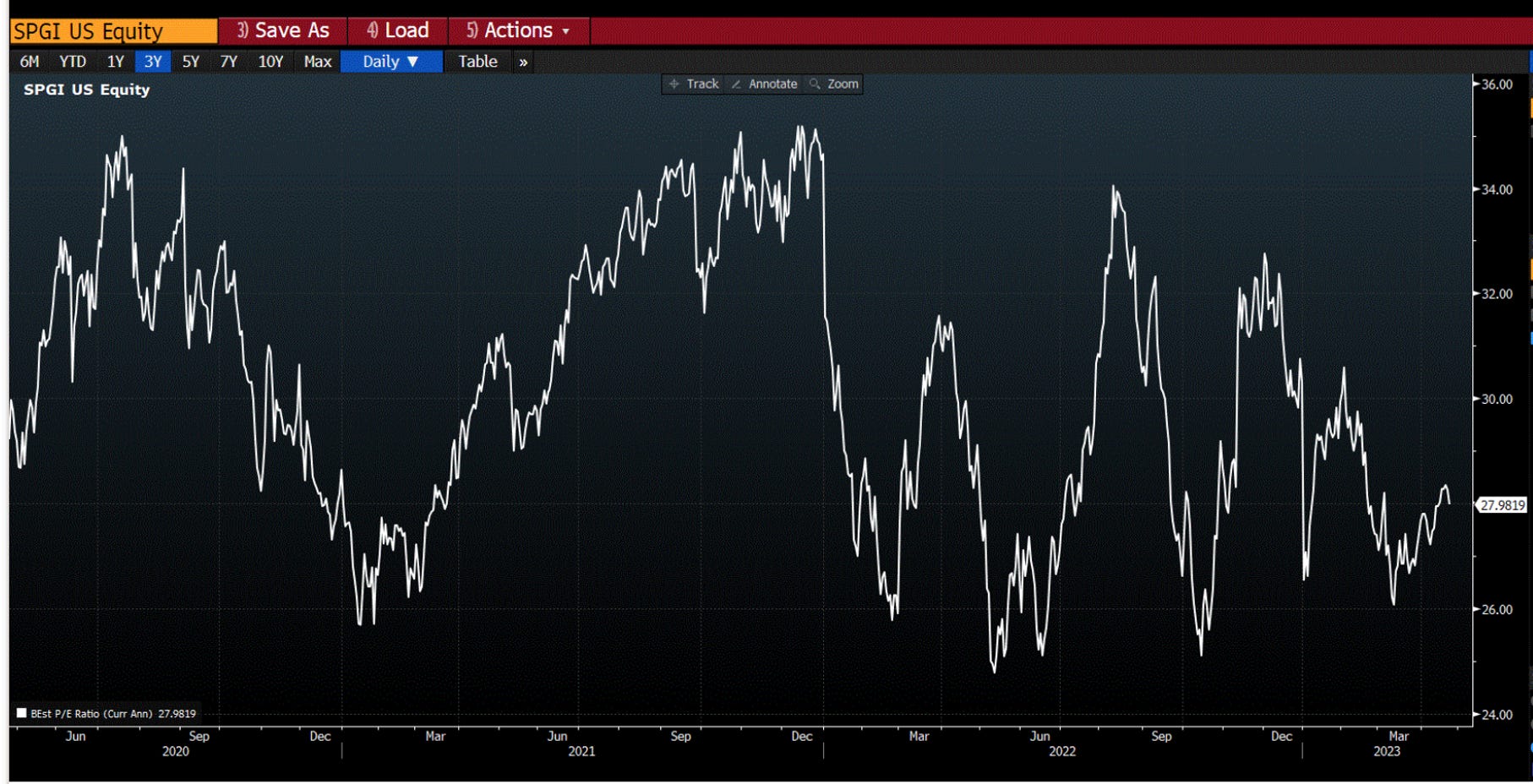Select the Max time range
1533x784 pixels.
(x=317, y=61)
